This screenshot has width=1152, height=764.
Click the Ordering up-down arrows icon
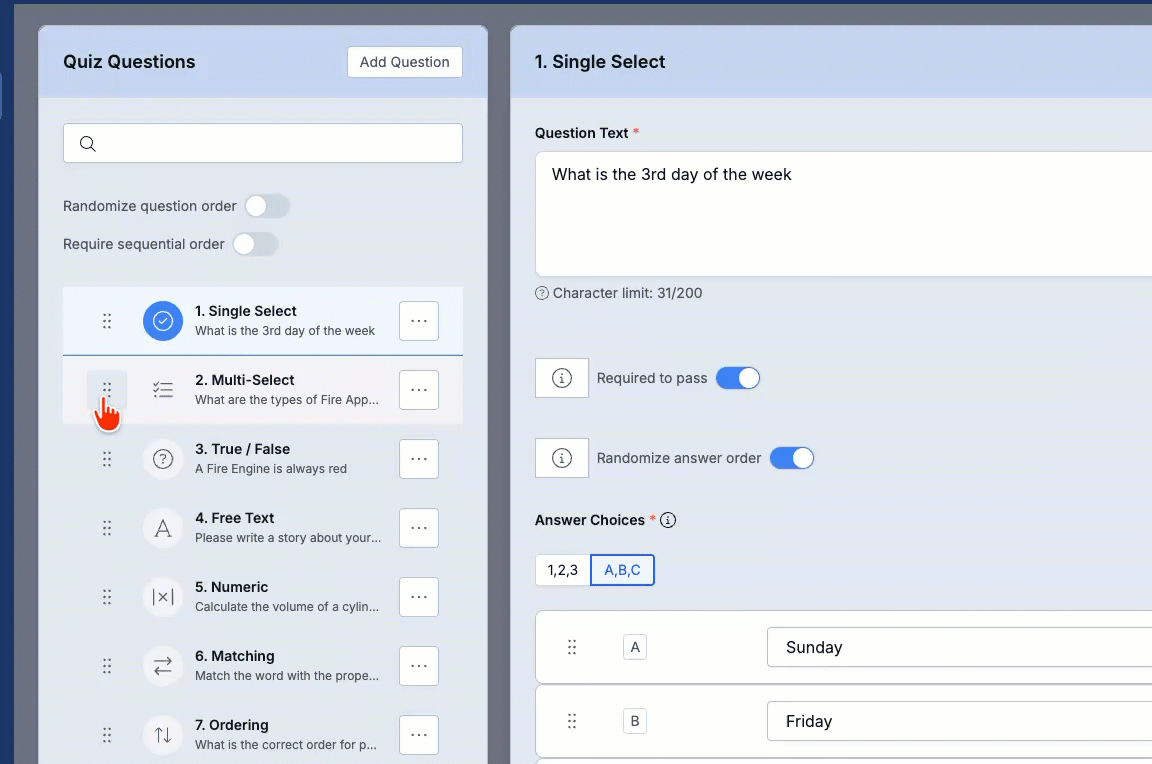(x=162, y=735)
